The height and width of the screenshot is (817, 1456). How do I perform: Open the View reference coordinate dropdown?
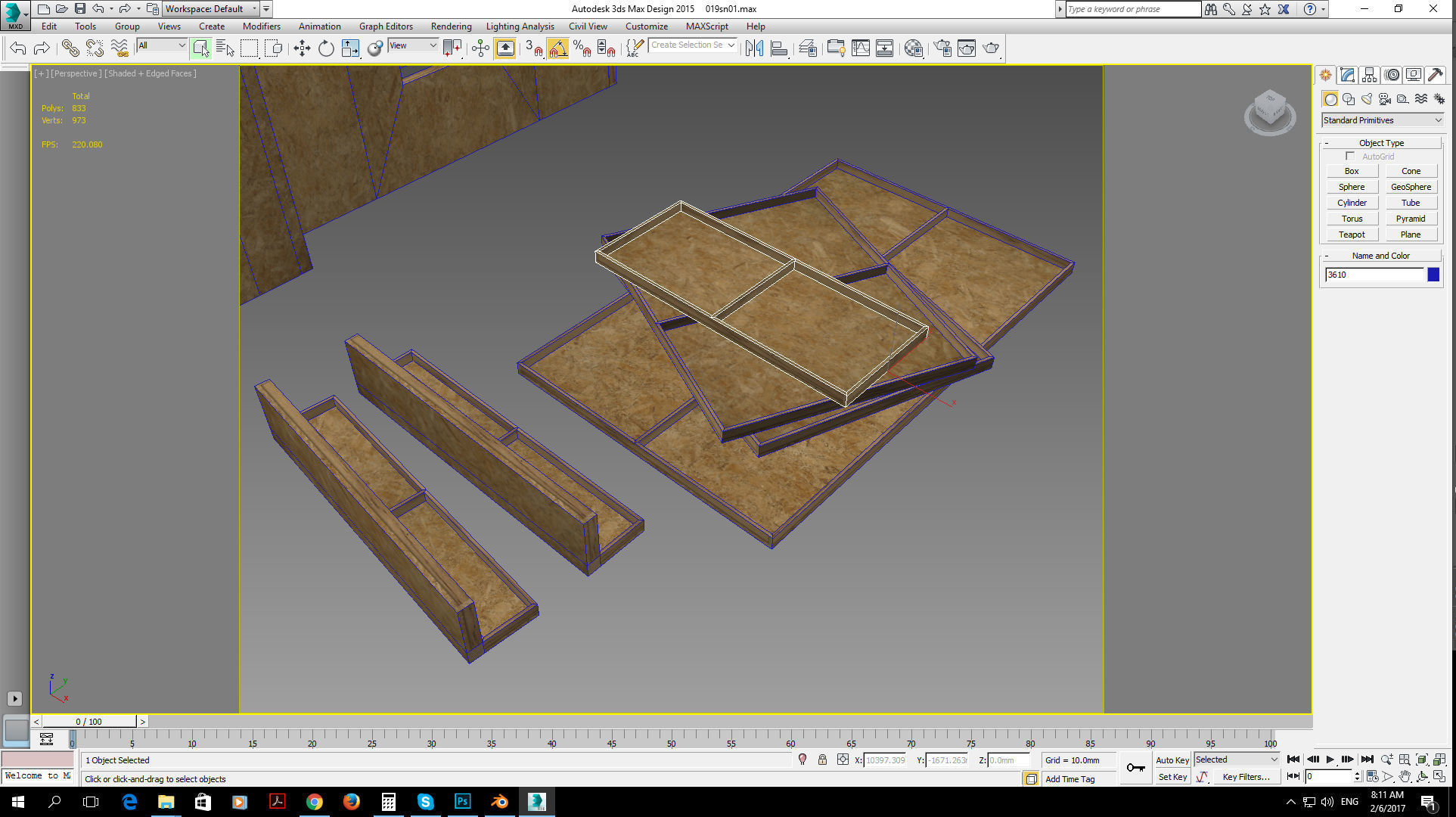click(x=413, y=45)
